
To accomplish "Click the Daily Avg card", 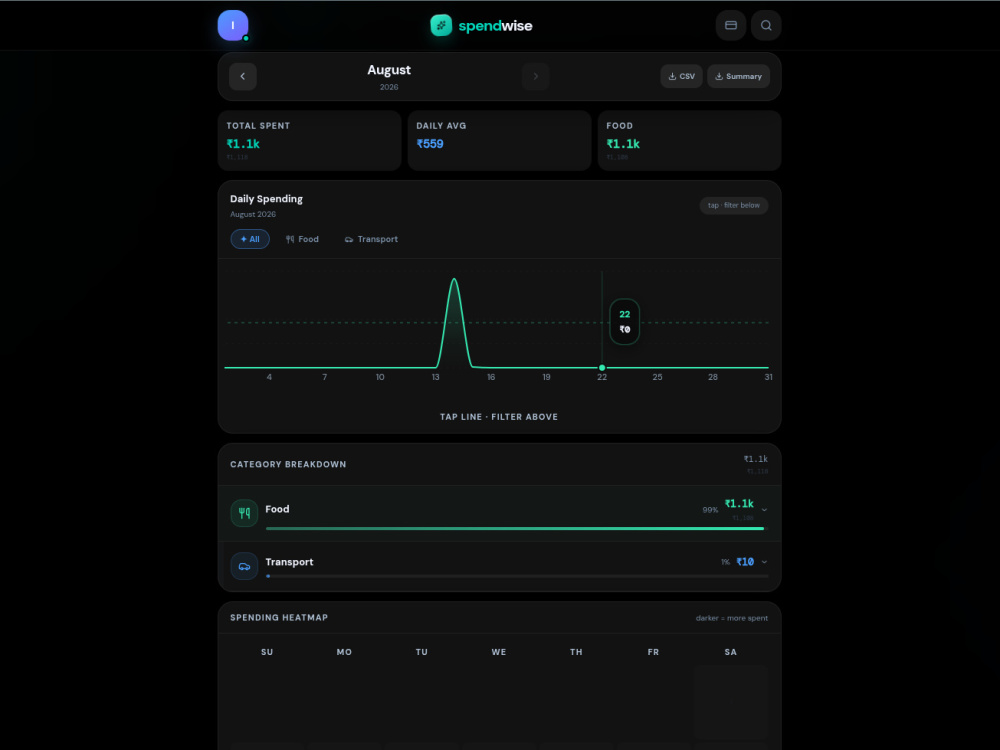I will tap(499, 140).
